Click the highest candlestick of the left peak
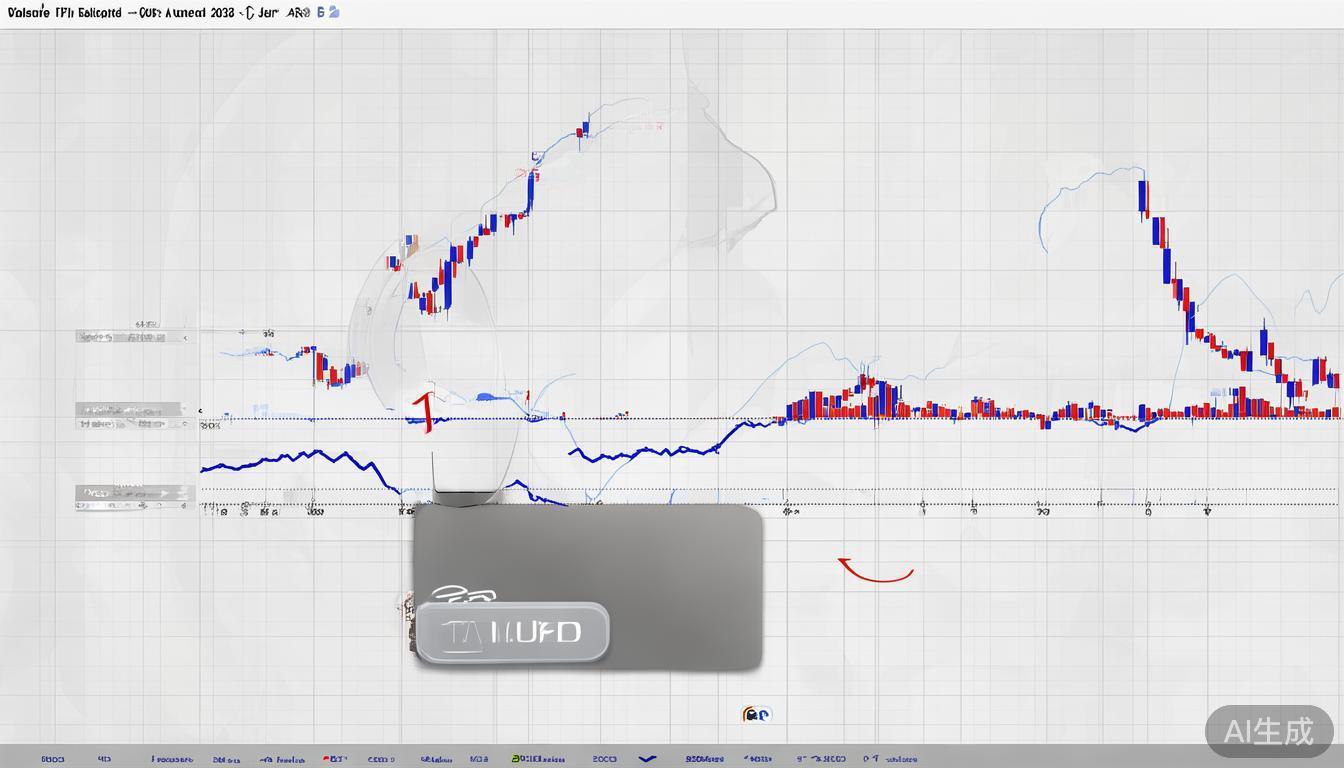The image size is (1344, 768). pos(583,129)
